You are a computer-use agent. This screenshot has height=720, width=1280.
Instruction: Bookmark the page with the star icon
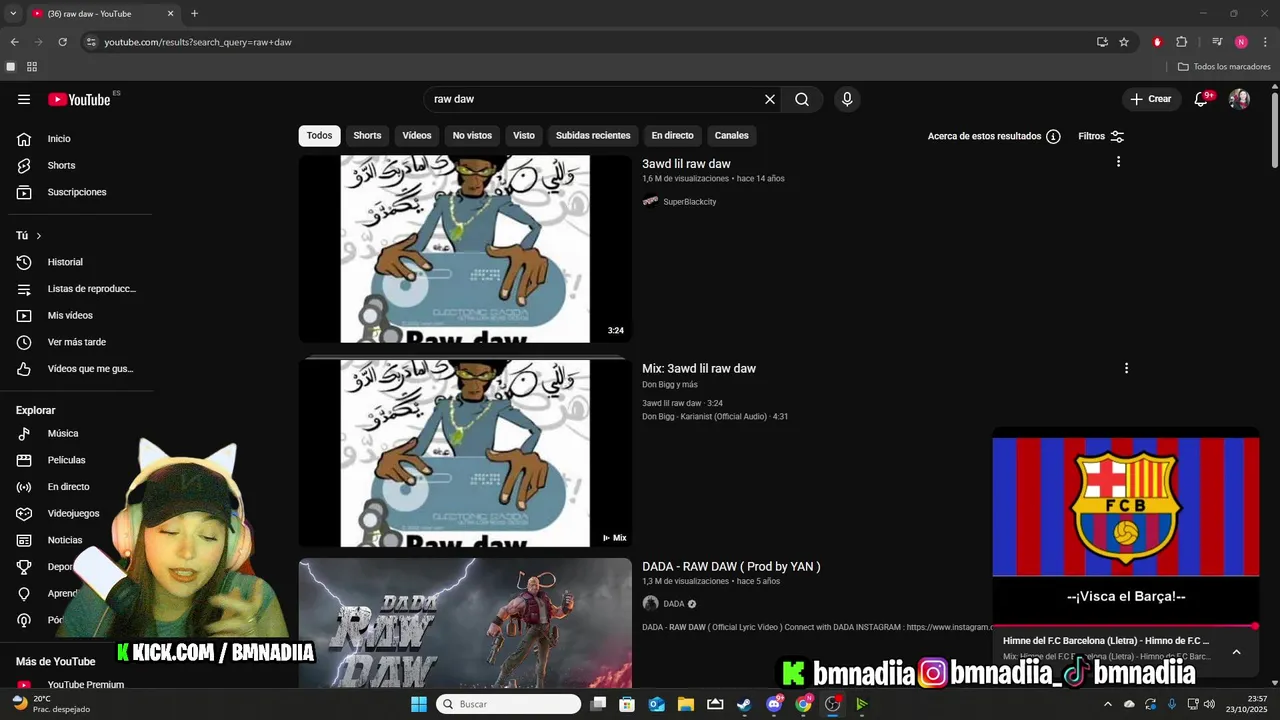click(x=1124, y=42)
